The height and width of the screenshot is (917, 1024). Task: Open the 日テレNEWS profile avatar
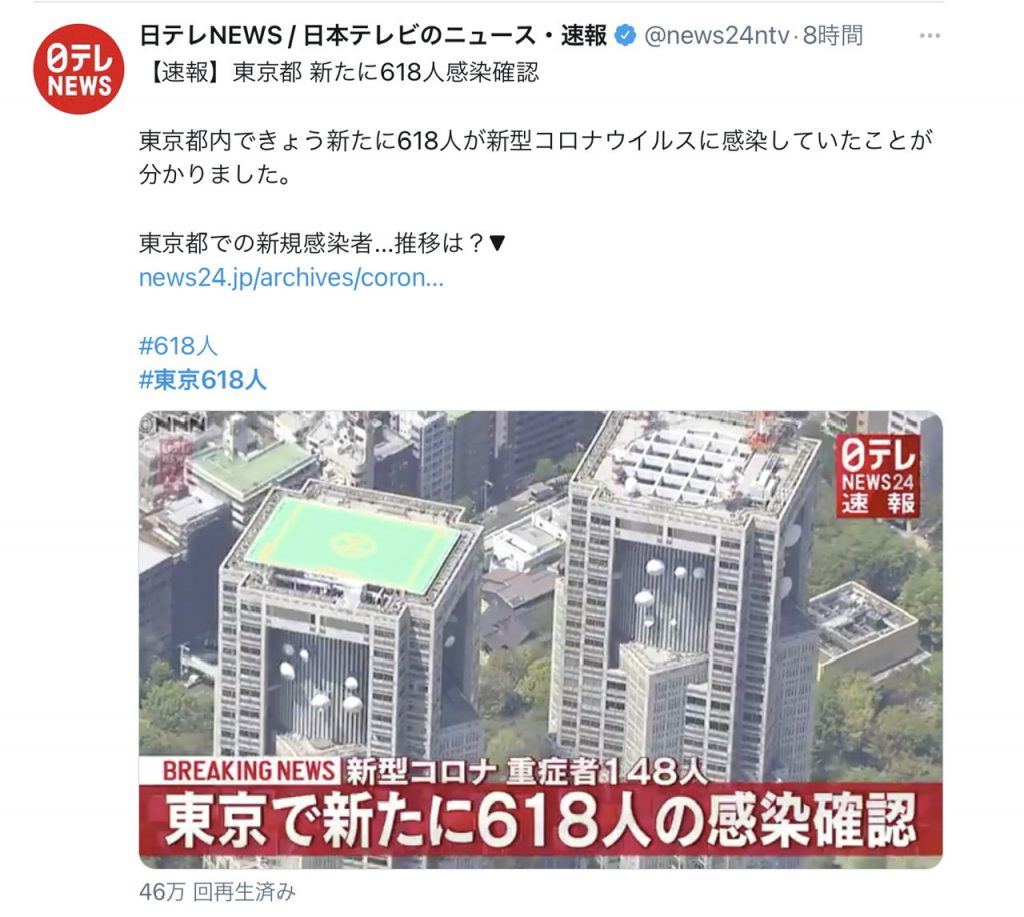[x=78, y=69]
